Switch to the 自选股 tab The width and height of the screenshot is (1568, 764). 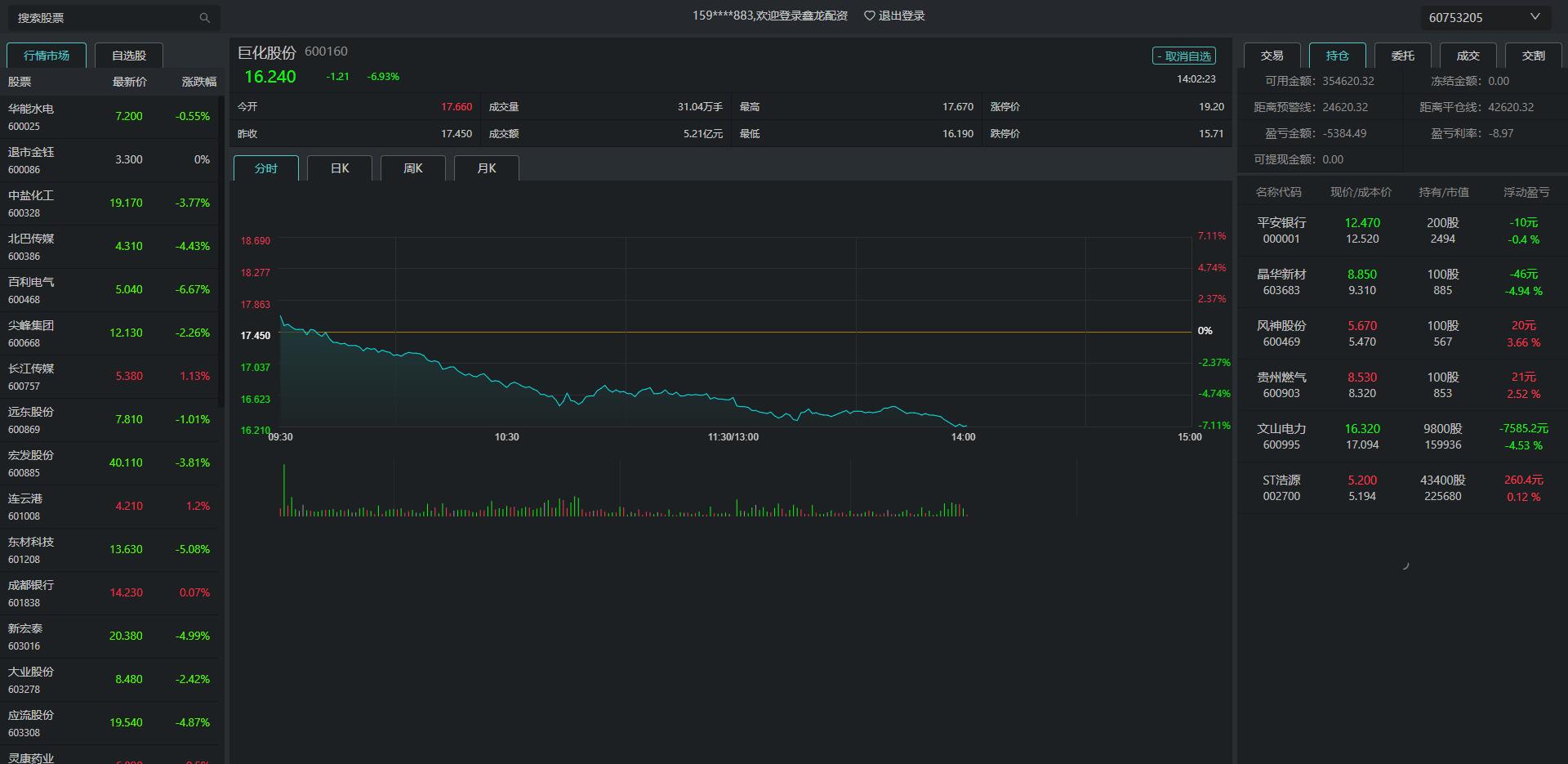point(129,56)
